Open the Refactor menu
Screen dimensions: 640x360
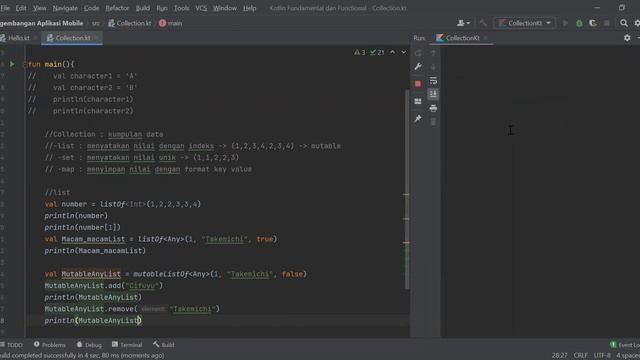click(117, 8)
